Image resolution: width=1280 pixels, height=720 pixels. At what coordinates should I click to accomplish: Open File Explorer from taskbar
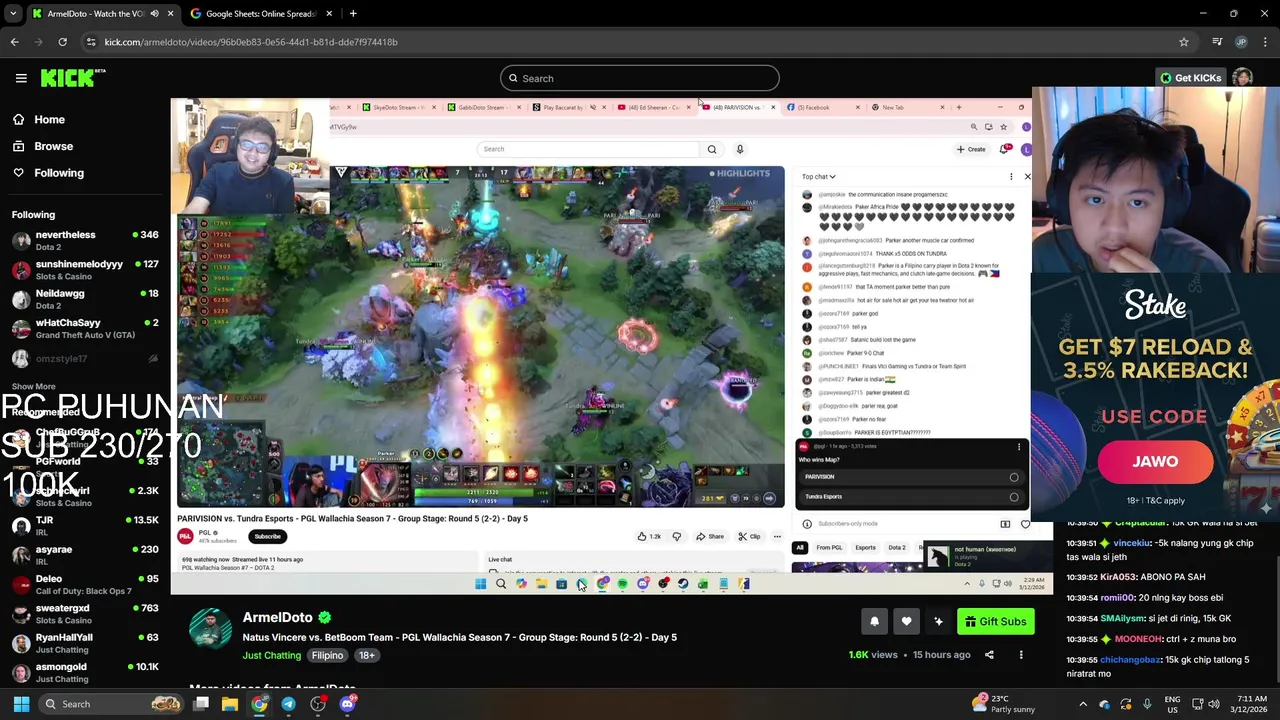click(x=230, y=704)
